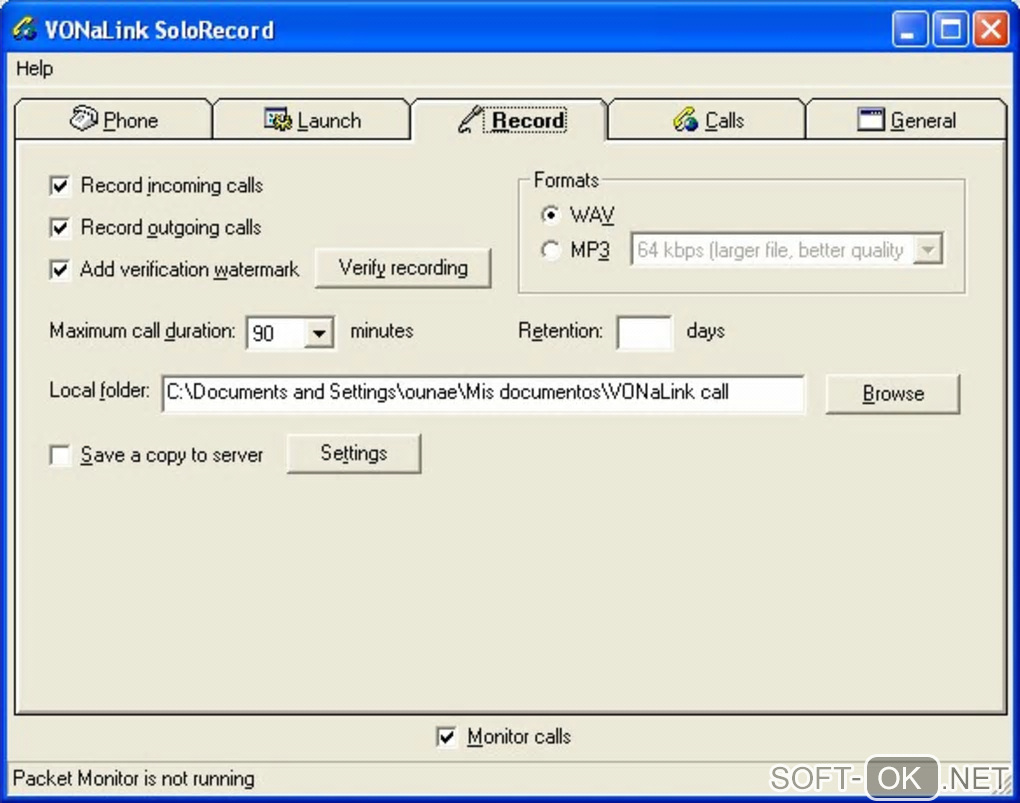Minimize the VONaLink SoloRecord window
1020x803 pixels.
click(910, 29)
